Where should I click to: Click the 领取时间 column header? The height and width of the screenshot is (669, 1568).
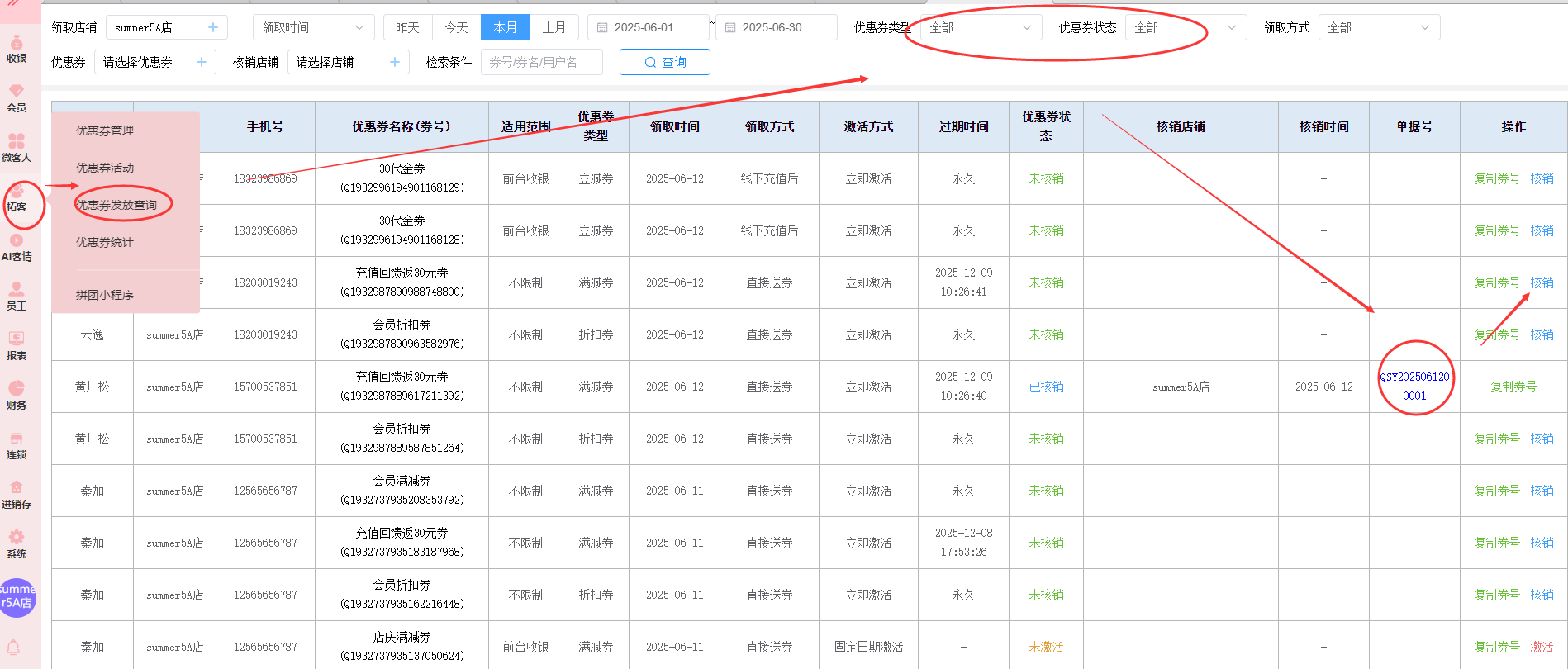coord(674,126)
